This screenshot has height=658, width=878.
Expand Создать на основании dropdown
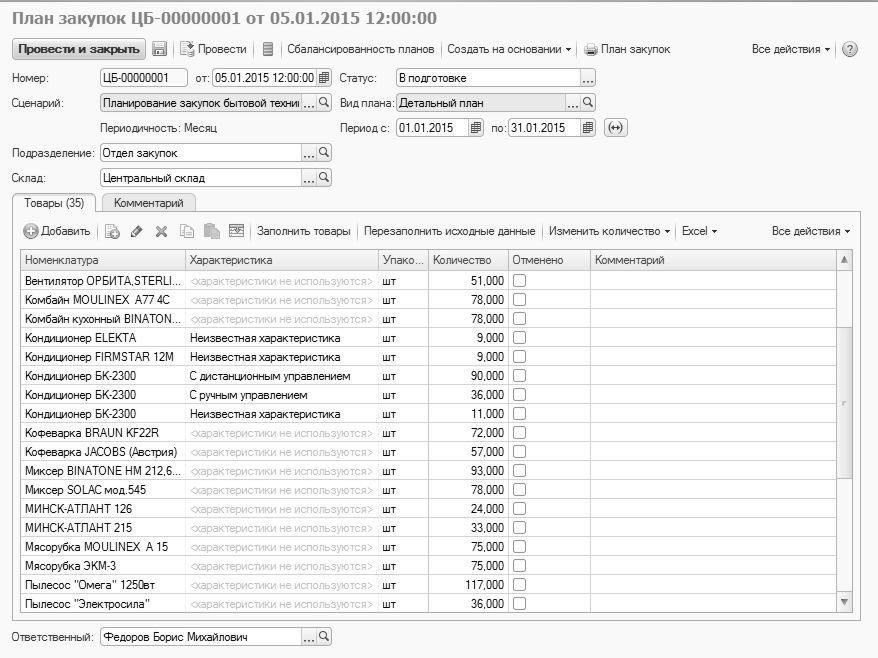(509, 49)
